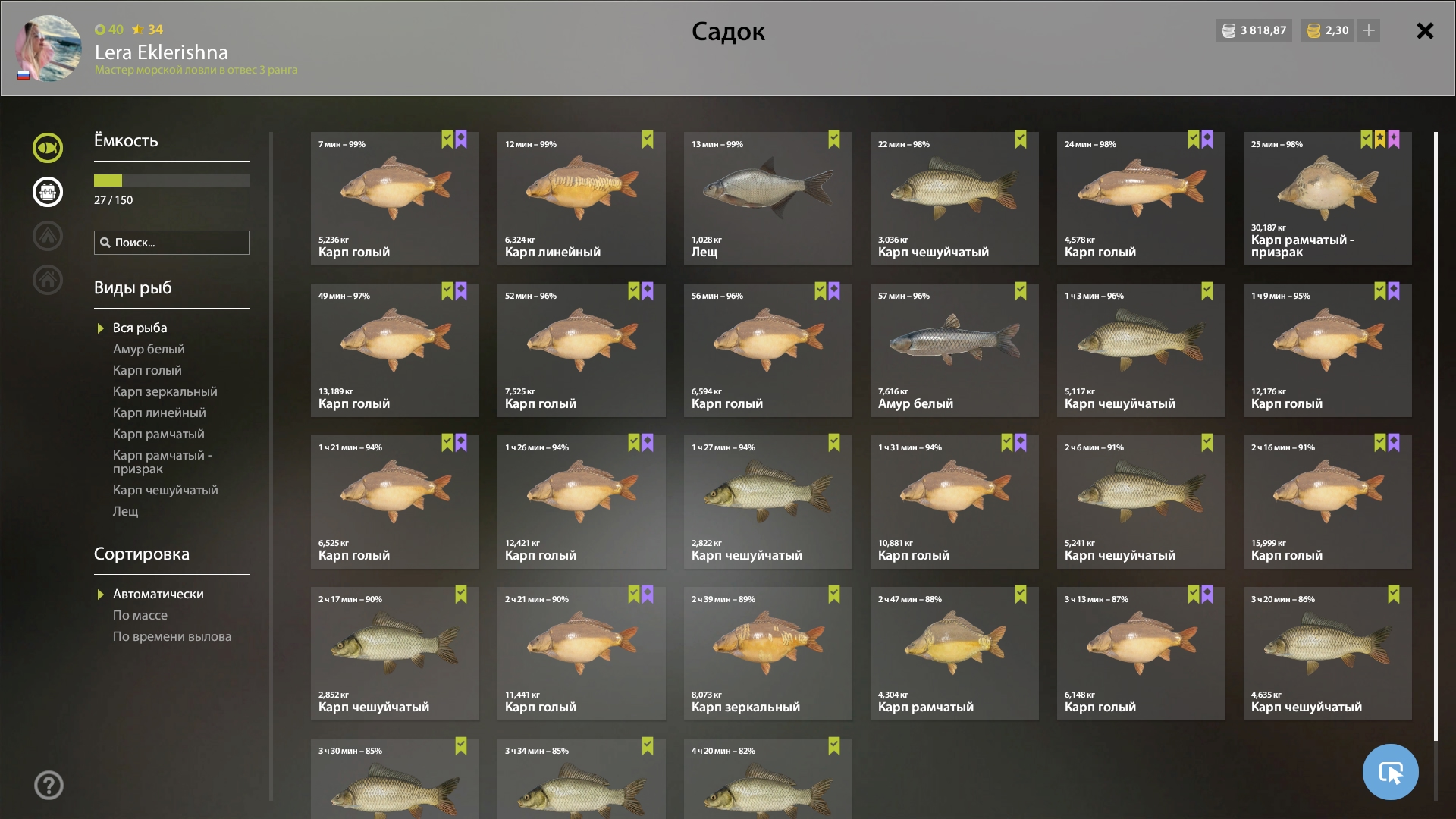Choose Автоматически sorting option

tap(158, 594)
